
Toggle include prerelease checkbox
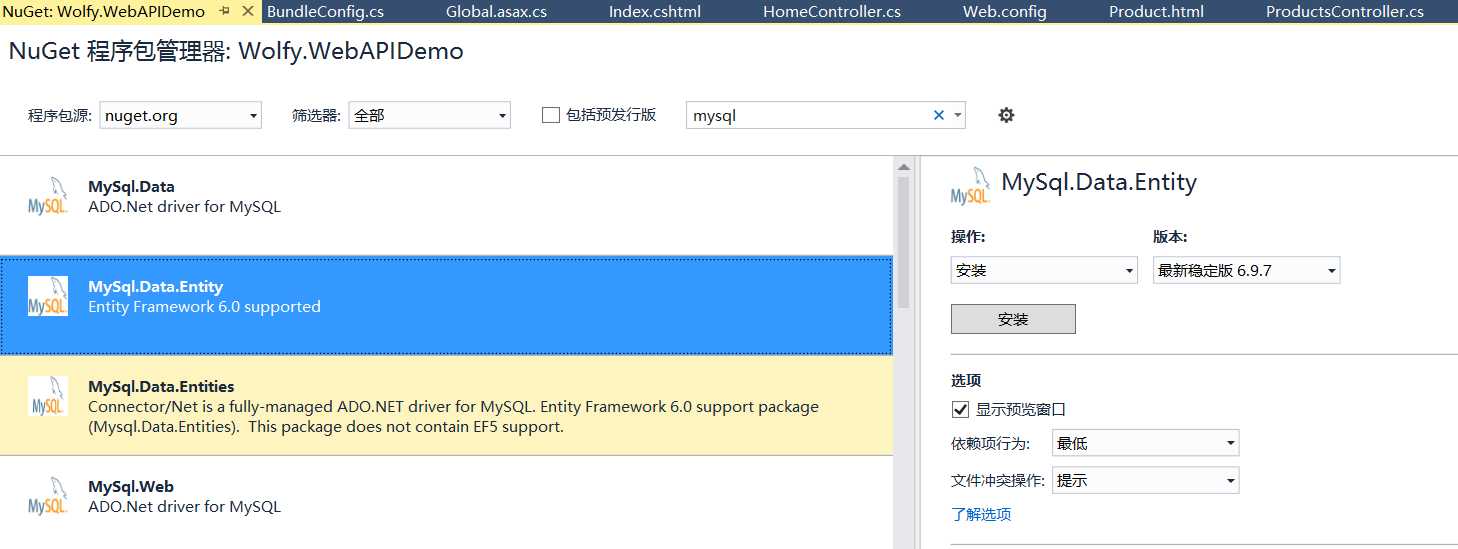click(x=550, y=115)
